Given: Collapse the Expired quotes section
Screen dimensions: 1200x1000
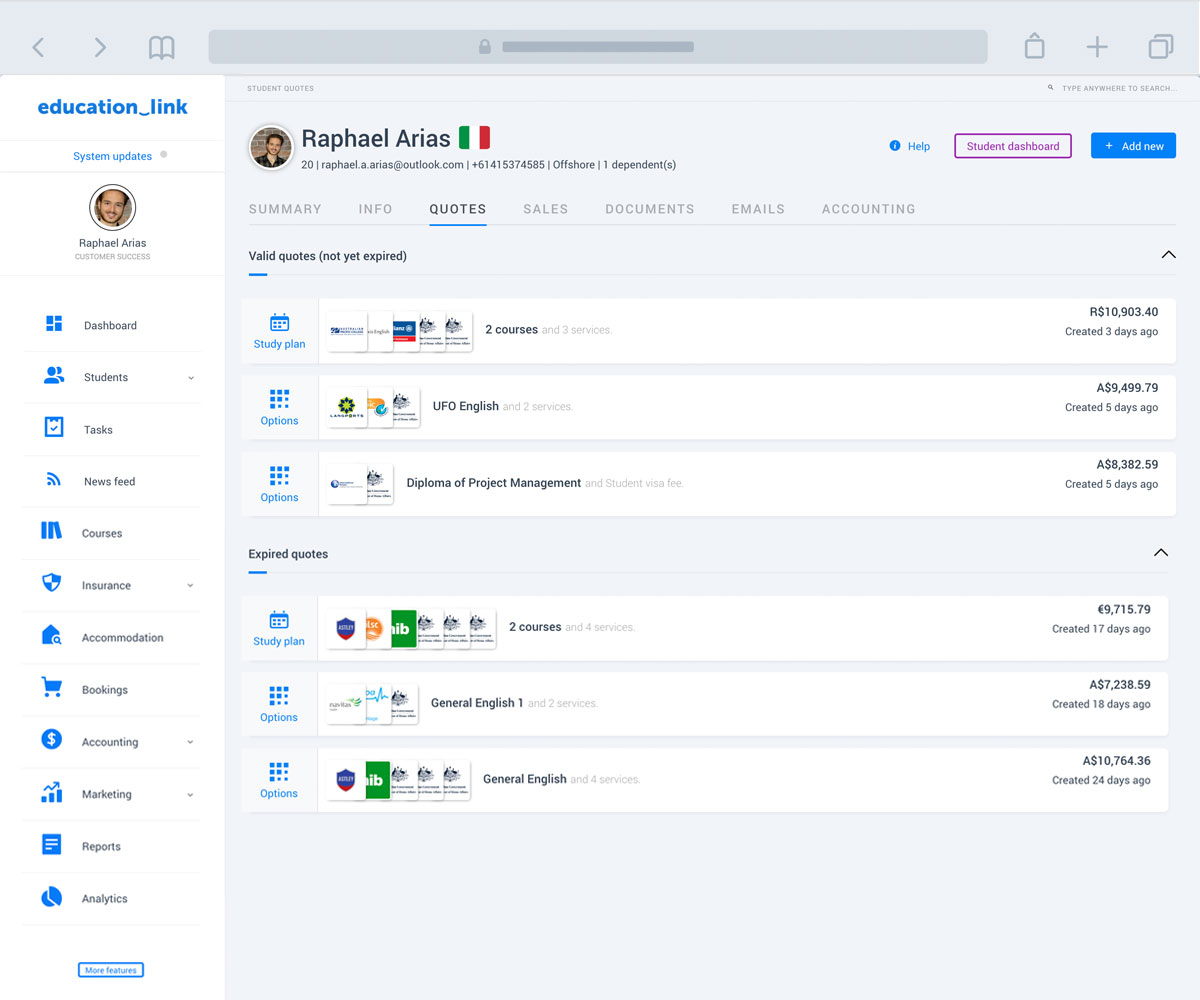Looking at the screenshot, I should [x=1160, y=552].
